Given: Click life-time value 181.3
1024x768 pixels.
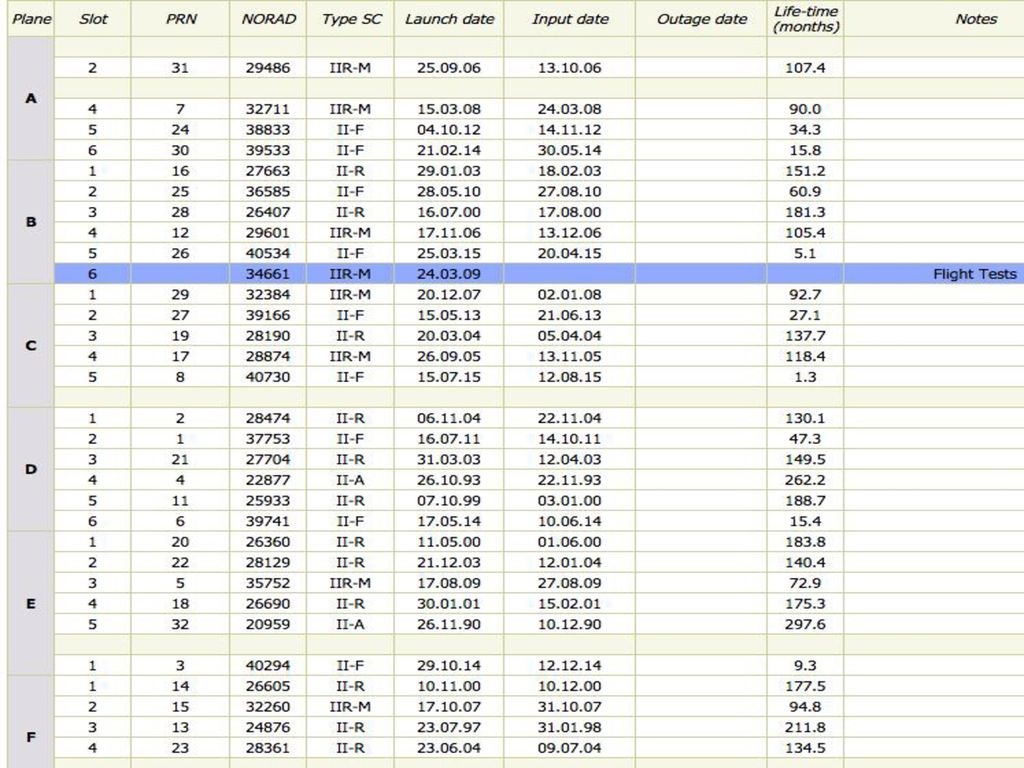Looking at the screenshot, I should point(805,212).
